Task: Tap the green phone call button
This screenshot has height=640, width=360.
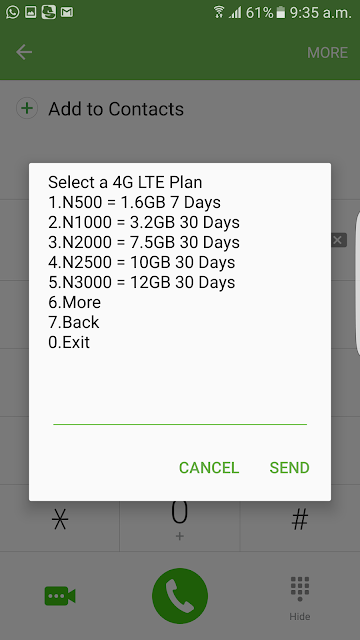Action: pos(180,596)
